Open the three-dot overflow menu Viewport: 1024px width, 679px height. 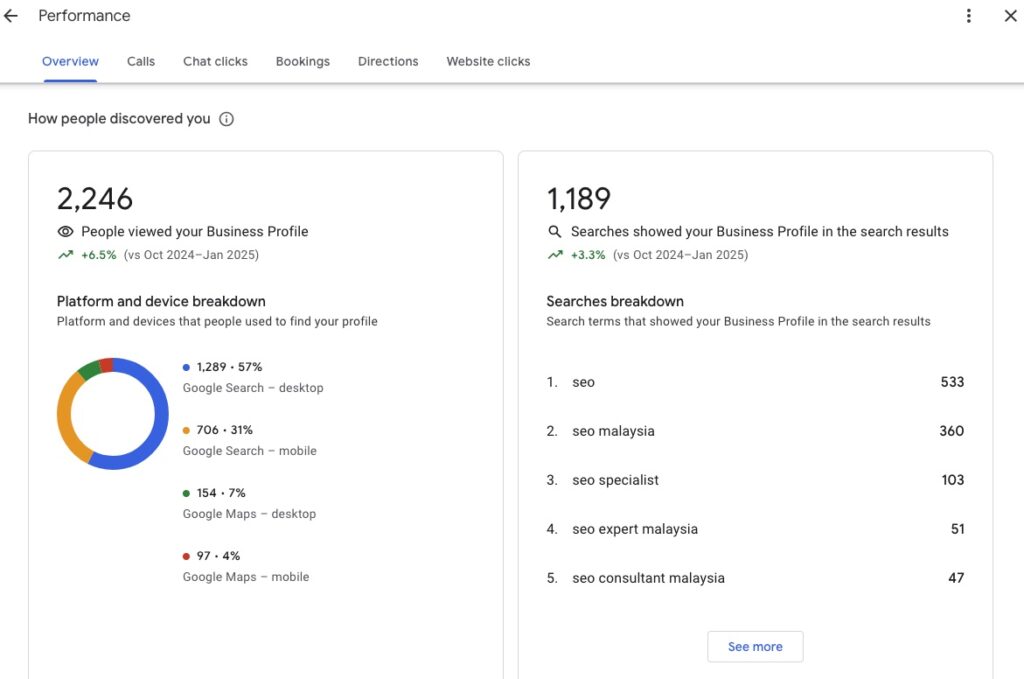click(968, 15)
